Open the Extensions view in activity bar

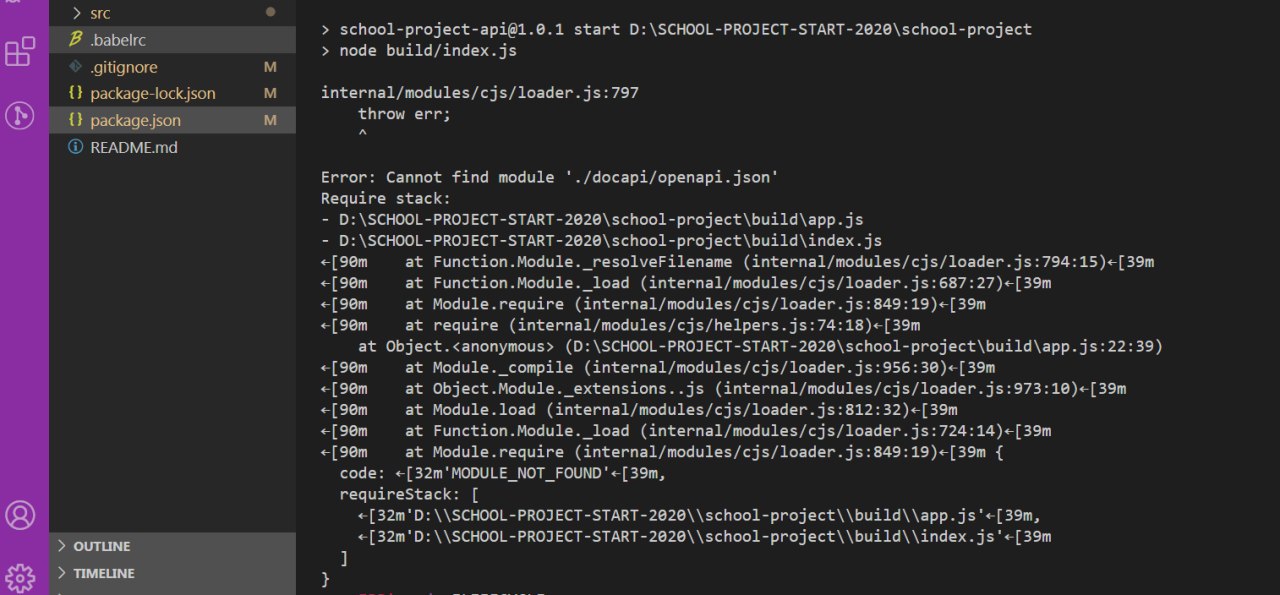20,52
